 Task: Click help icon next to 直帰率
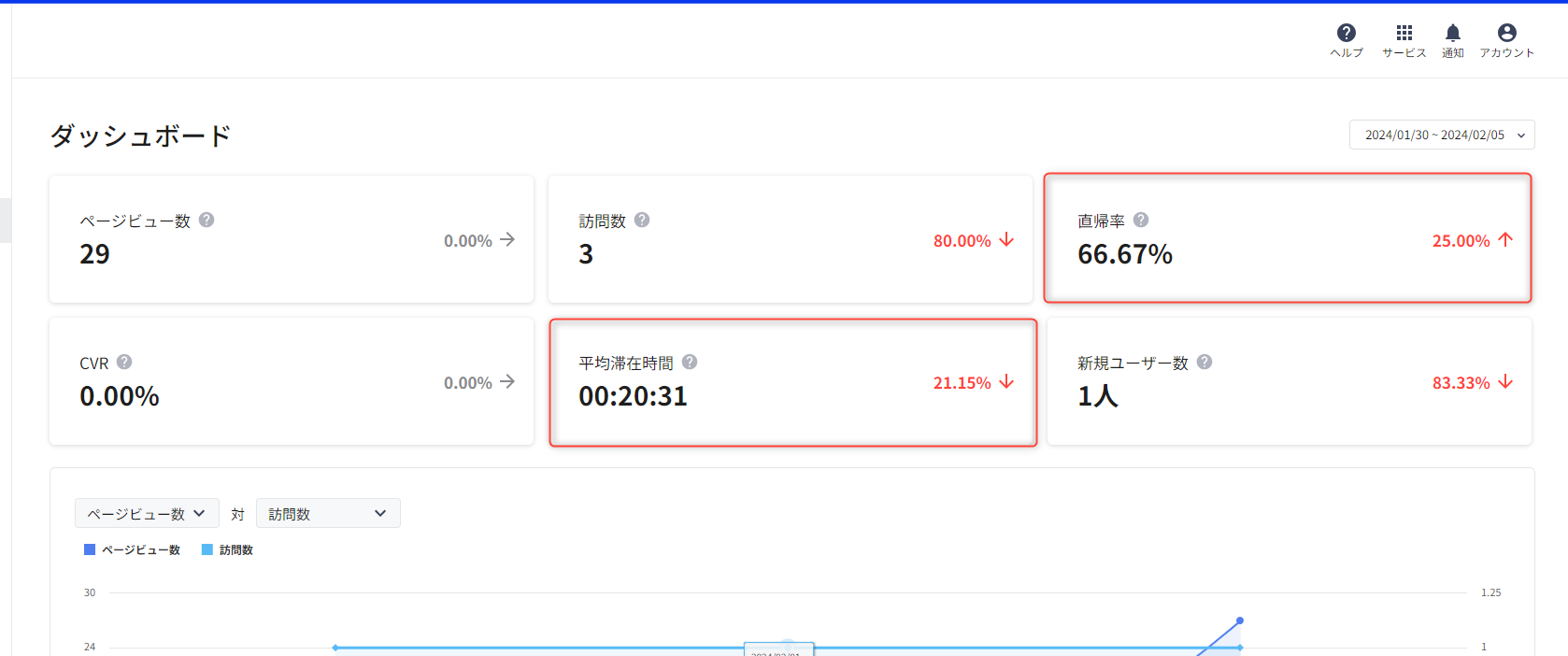click(1141, 220)
